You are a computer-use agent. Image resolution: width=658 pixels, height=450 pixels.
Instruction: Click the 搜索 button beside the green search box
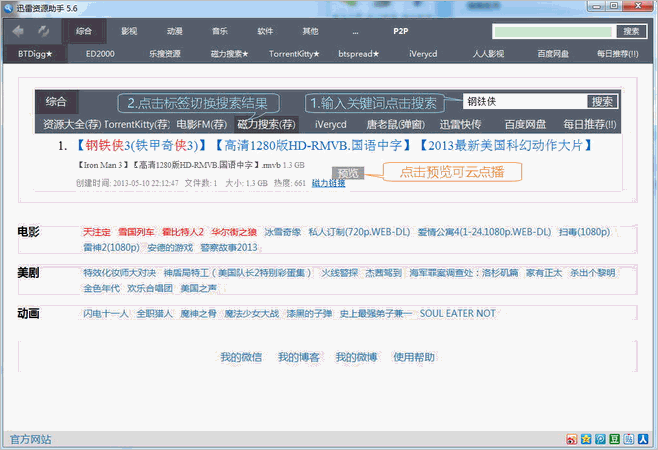[631, 31]
